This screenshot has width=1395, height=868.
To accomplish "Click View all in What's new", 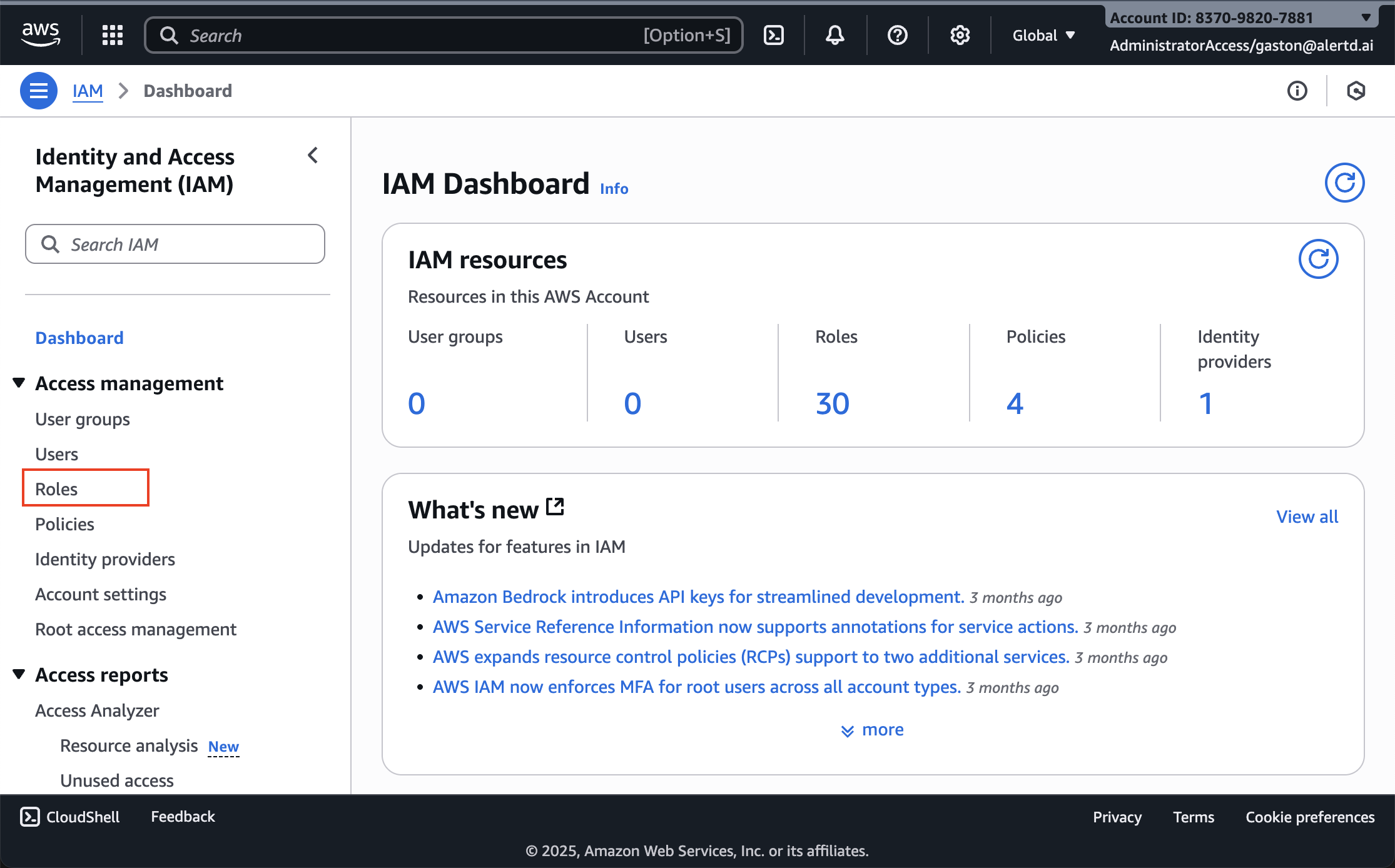I will click(x=1307, y=517).
